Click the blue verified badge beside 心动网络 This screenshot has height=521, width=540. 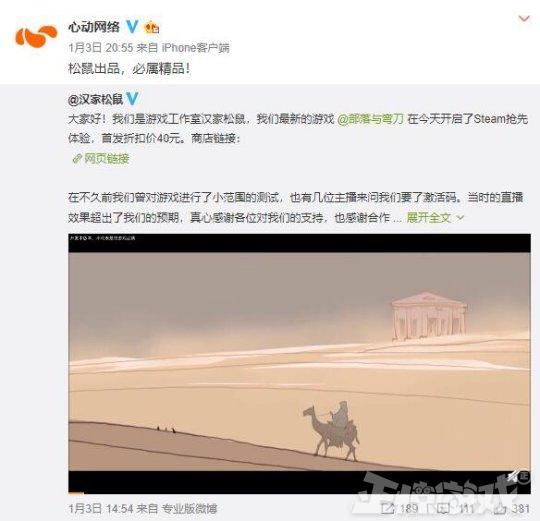click(x=132, y=27)
